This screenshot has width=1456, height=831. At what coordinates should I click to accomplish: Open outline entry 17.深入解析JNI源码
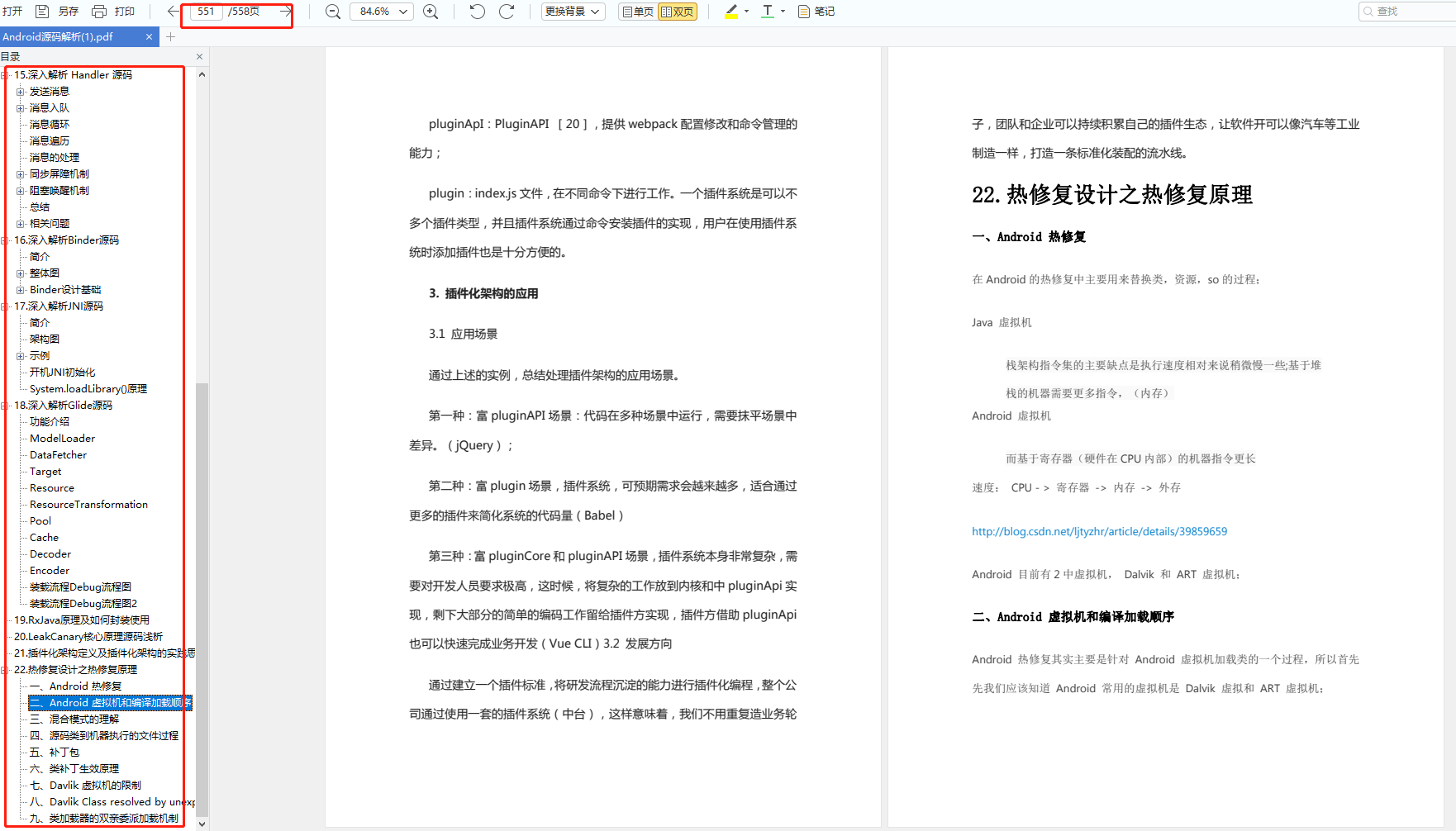[x=59, y=306]
